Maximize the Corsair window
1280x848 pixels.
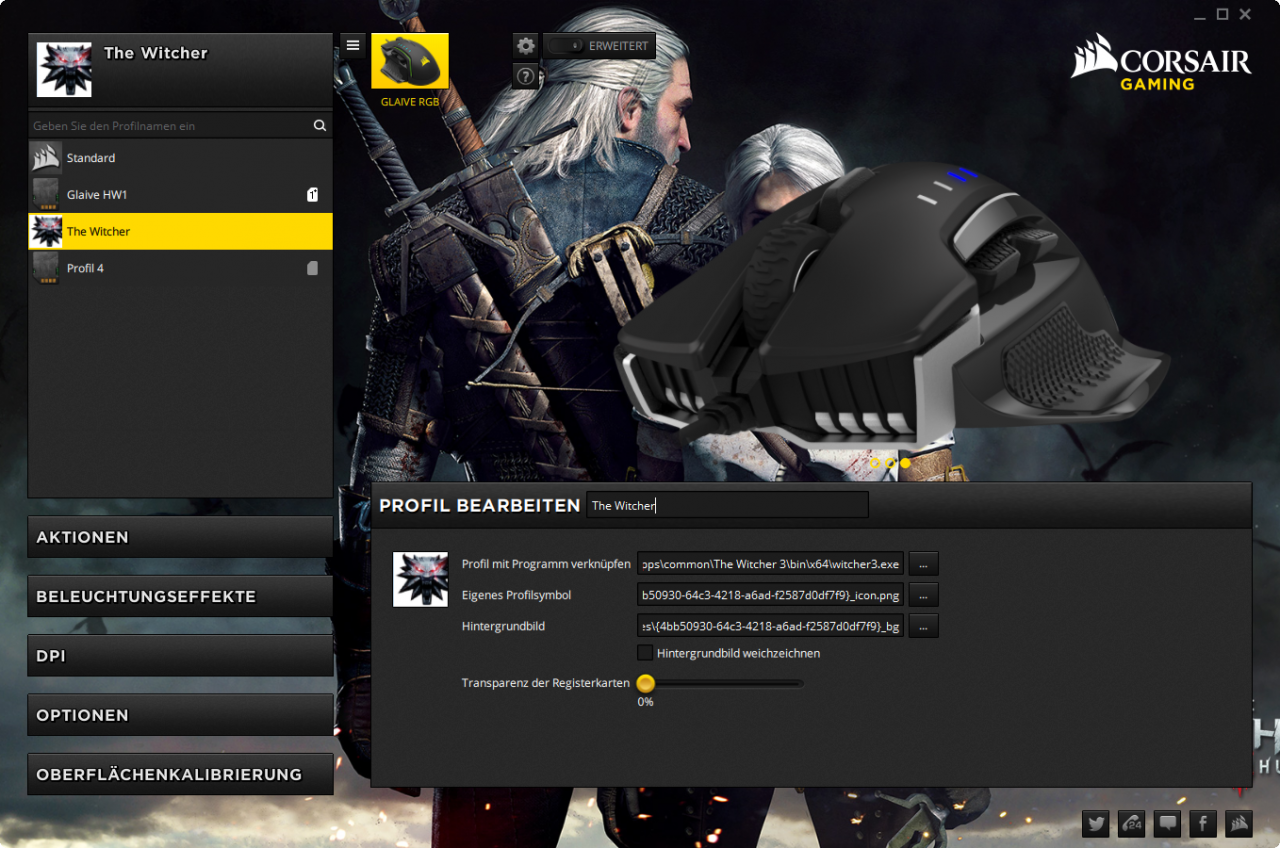coord(1222,15)
